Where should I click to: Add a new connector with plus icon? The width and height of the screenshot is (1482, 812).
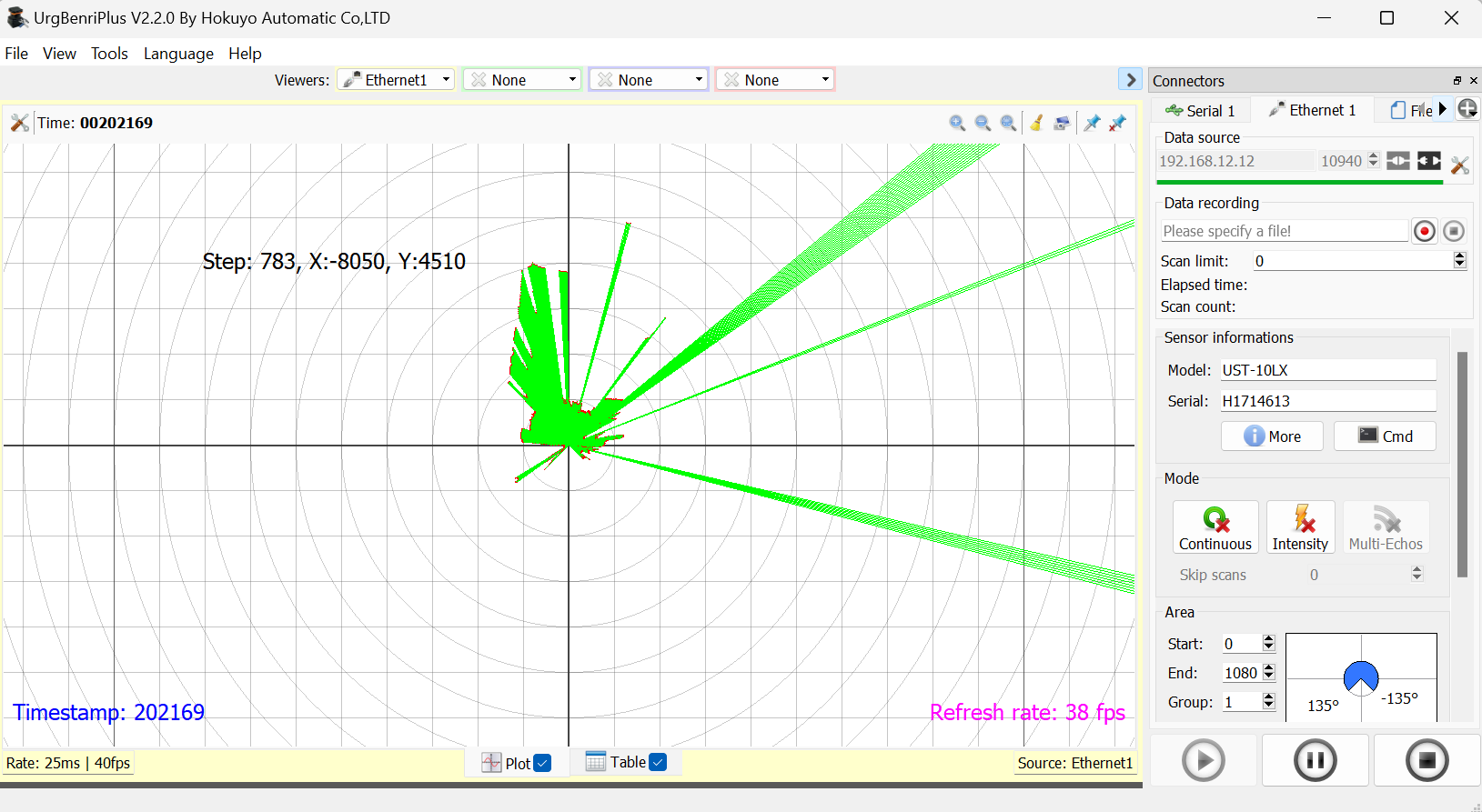coord(1467,109)
